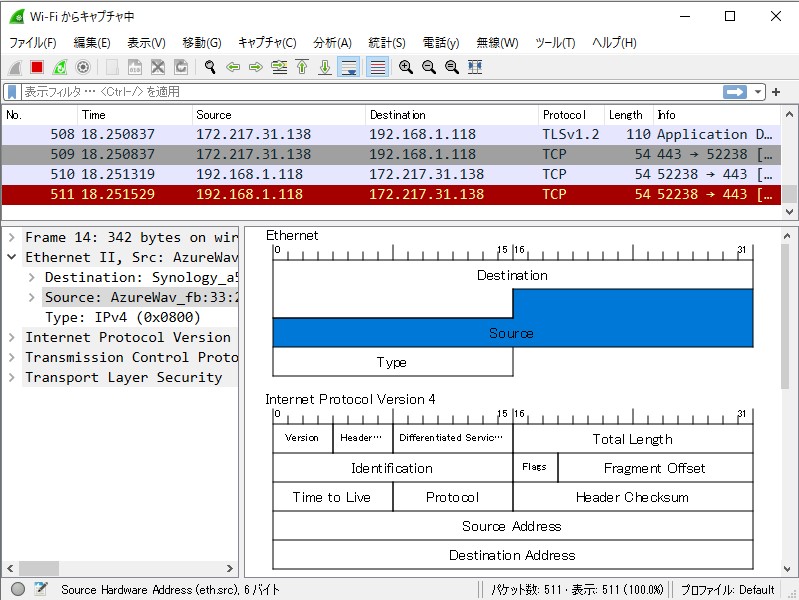Select the Type: IPv4 (0x0800) row
This screenshot has height=600, width=799.
point(122,317)
